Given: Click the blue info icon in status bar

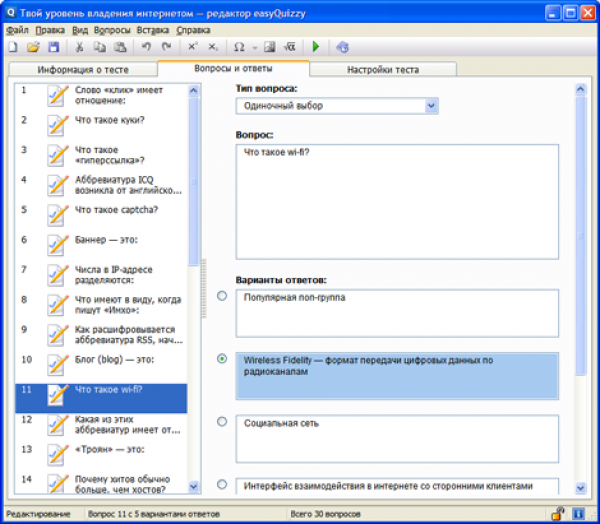Looking at the screenshot, I should 579,513.
